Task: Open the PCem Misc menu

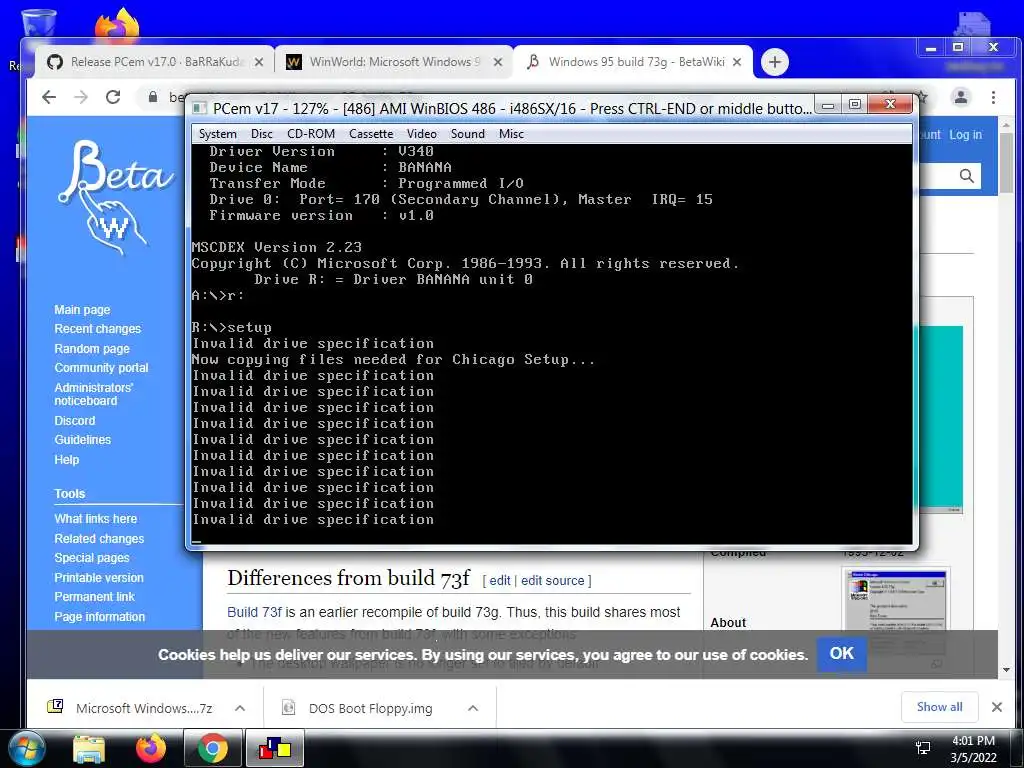Action: (511, 134)
